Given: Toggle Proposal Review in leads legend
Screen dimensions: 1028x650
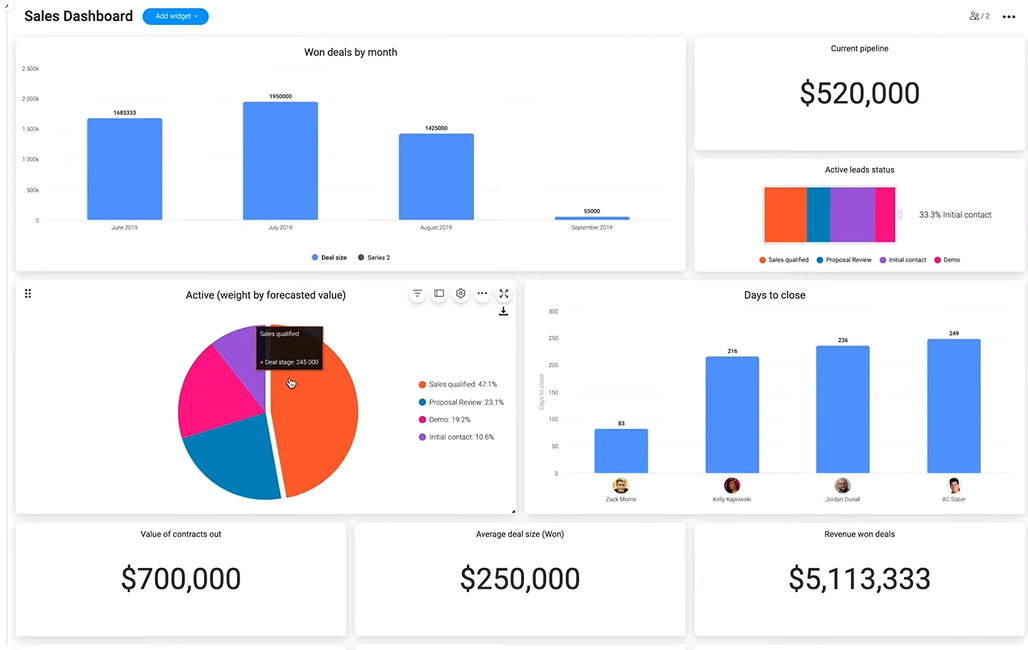Looking at the screenshot, I should (x=846, y=260).
